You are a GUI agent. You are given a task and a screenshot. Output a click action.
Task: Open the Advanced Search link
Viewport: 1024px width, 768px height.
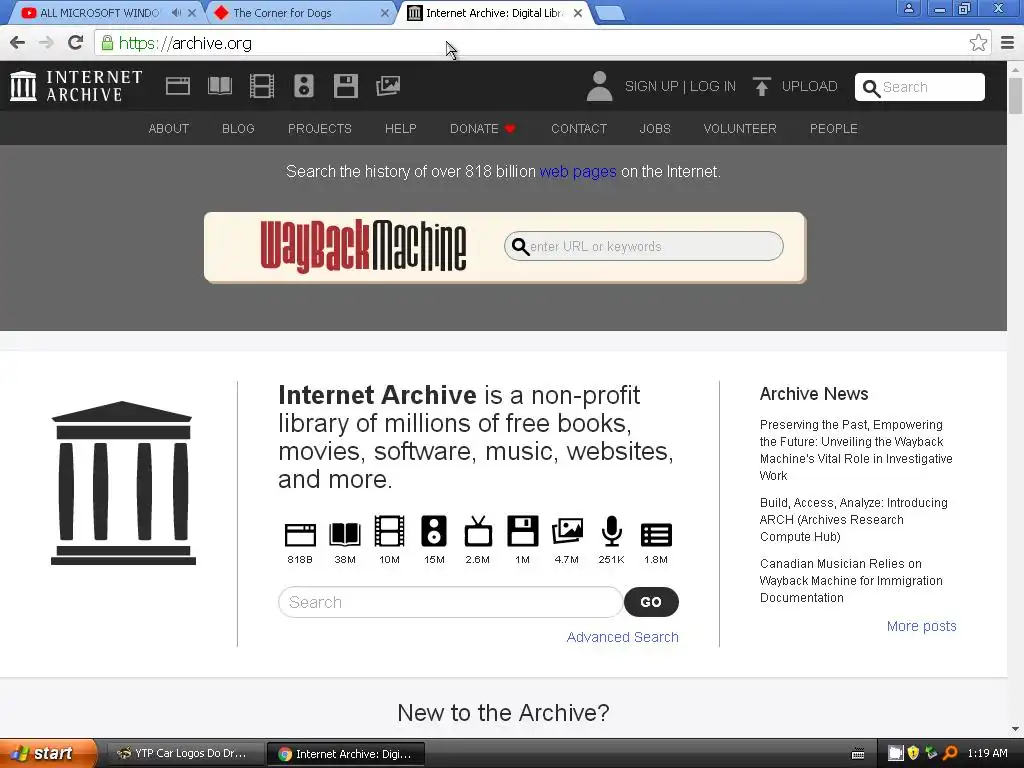click(622, 637)
